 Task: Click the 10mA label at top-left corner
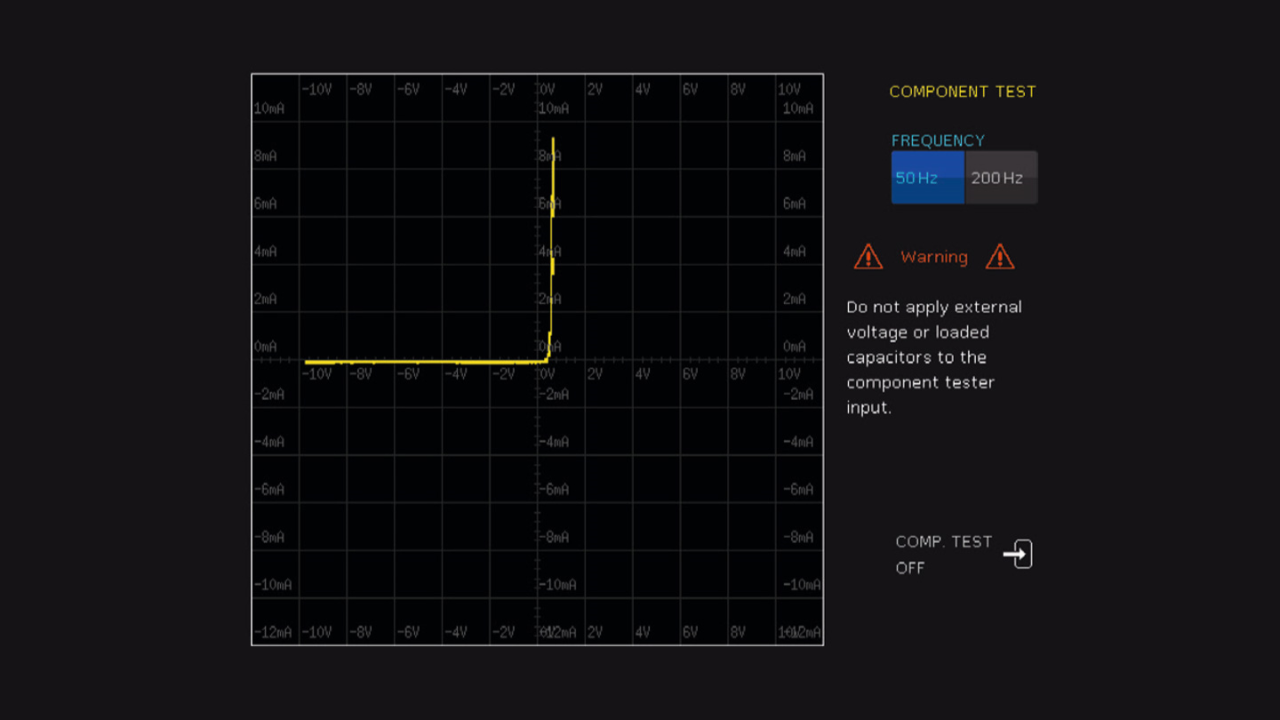point(269,108)
